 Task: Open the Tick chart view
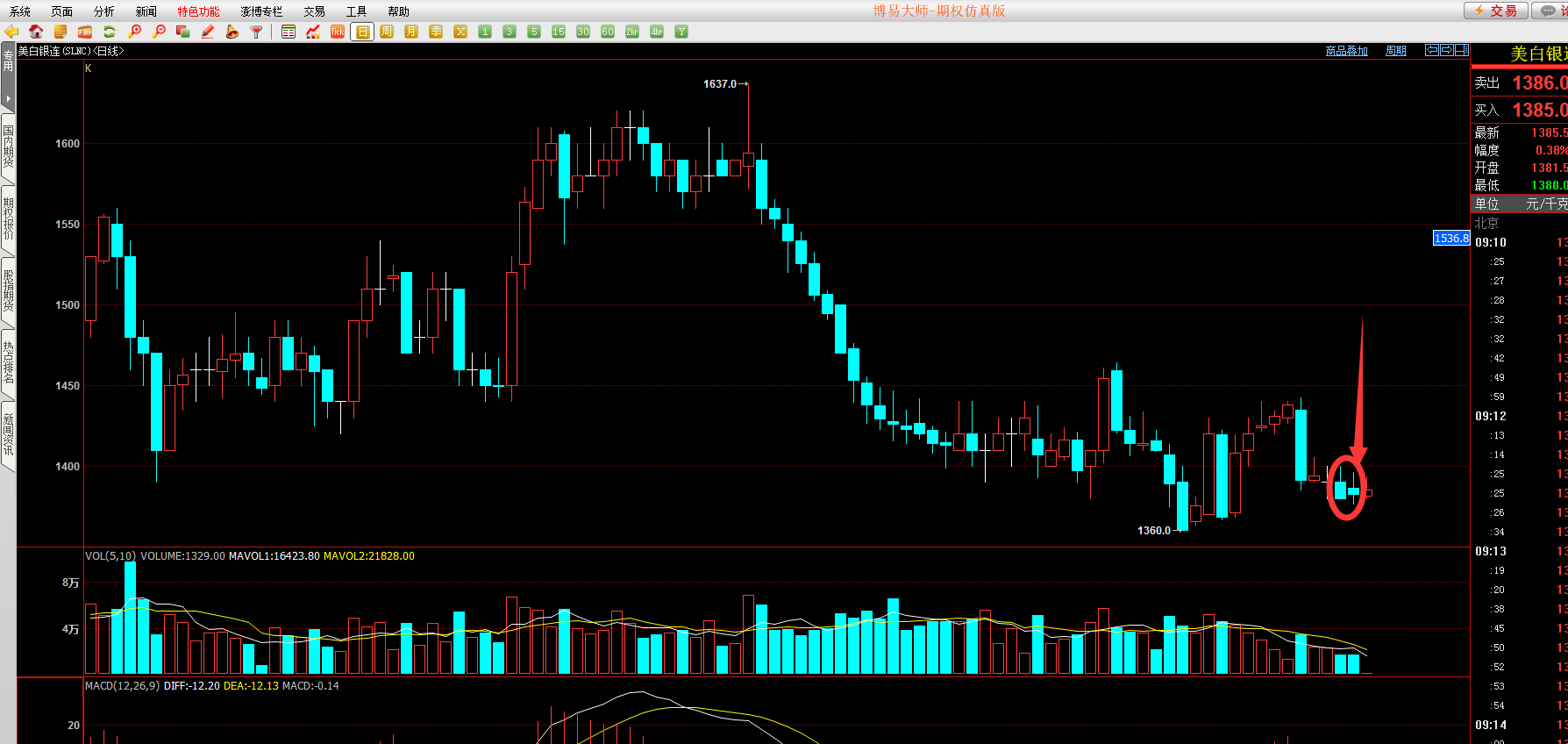pyautogui.click(x=338, y=32)
